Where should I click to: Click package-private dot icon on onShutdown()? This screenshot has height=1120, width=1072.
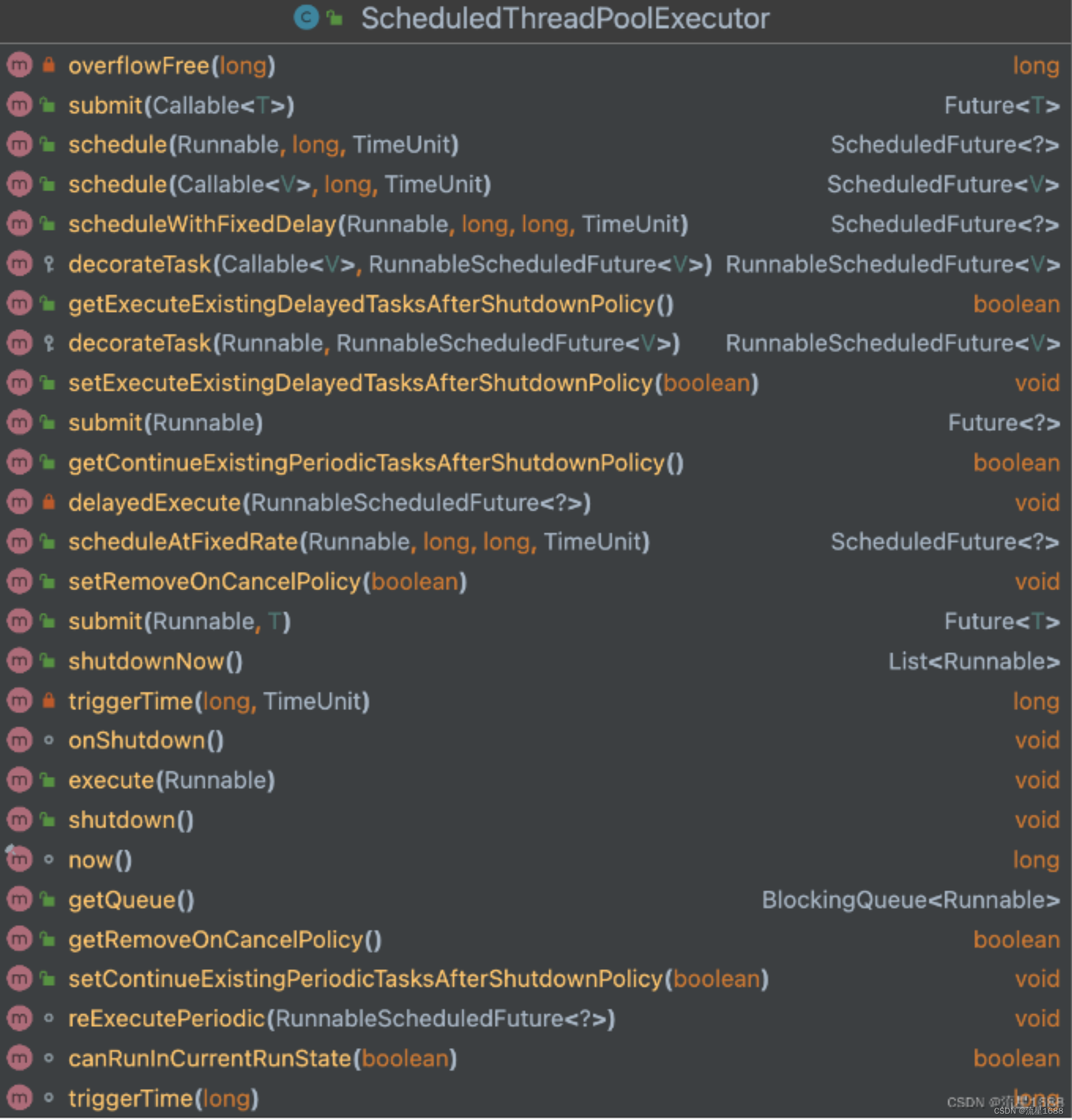[48, 741]
